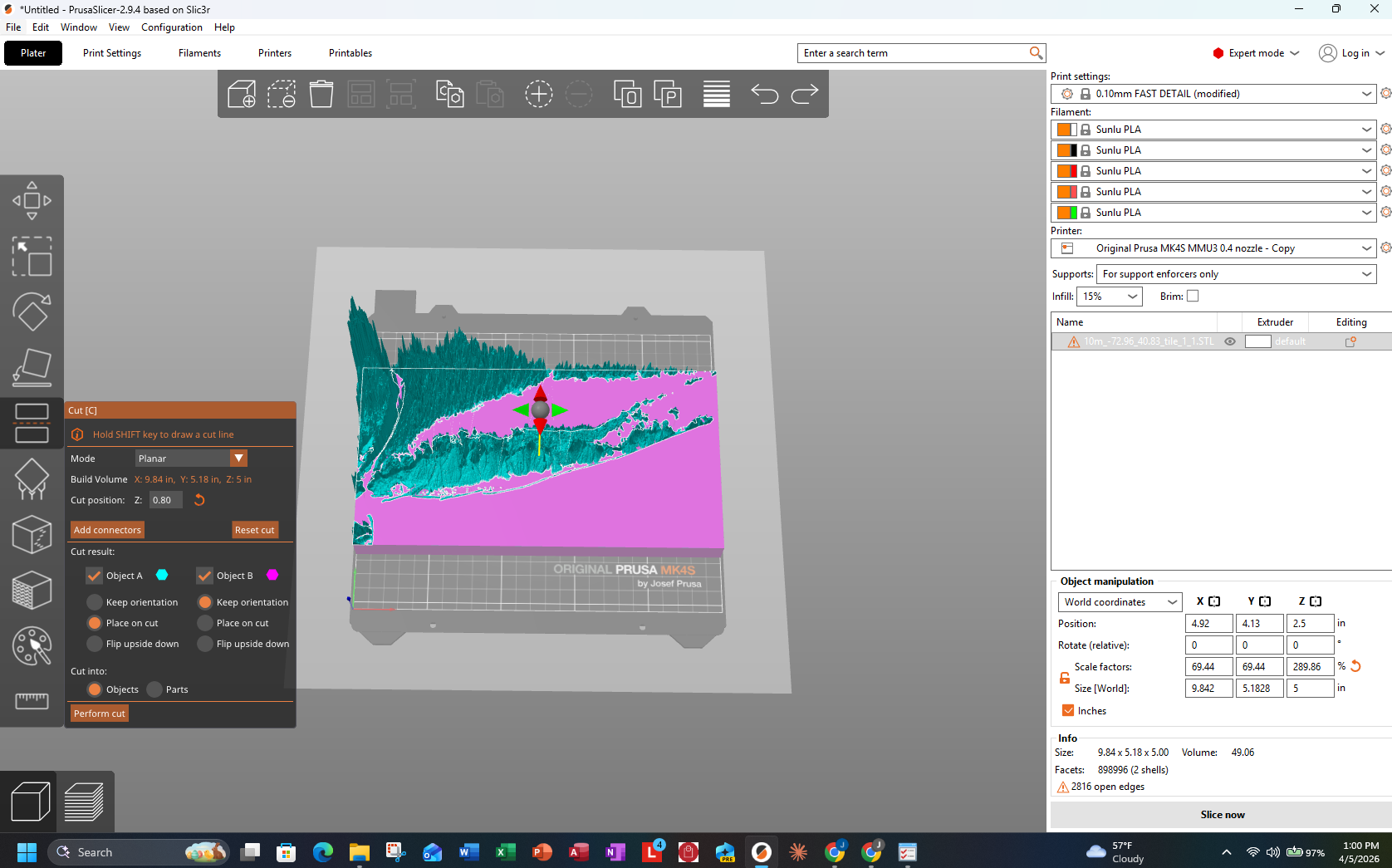Click the Copy toolbar icon
The width and height of the screenshot is (1392, 868).
(x=449, y=94)
